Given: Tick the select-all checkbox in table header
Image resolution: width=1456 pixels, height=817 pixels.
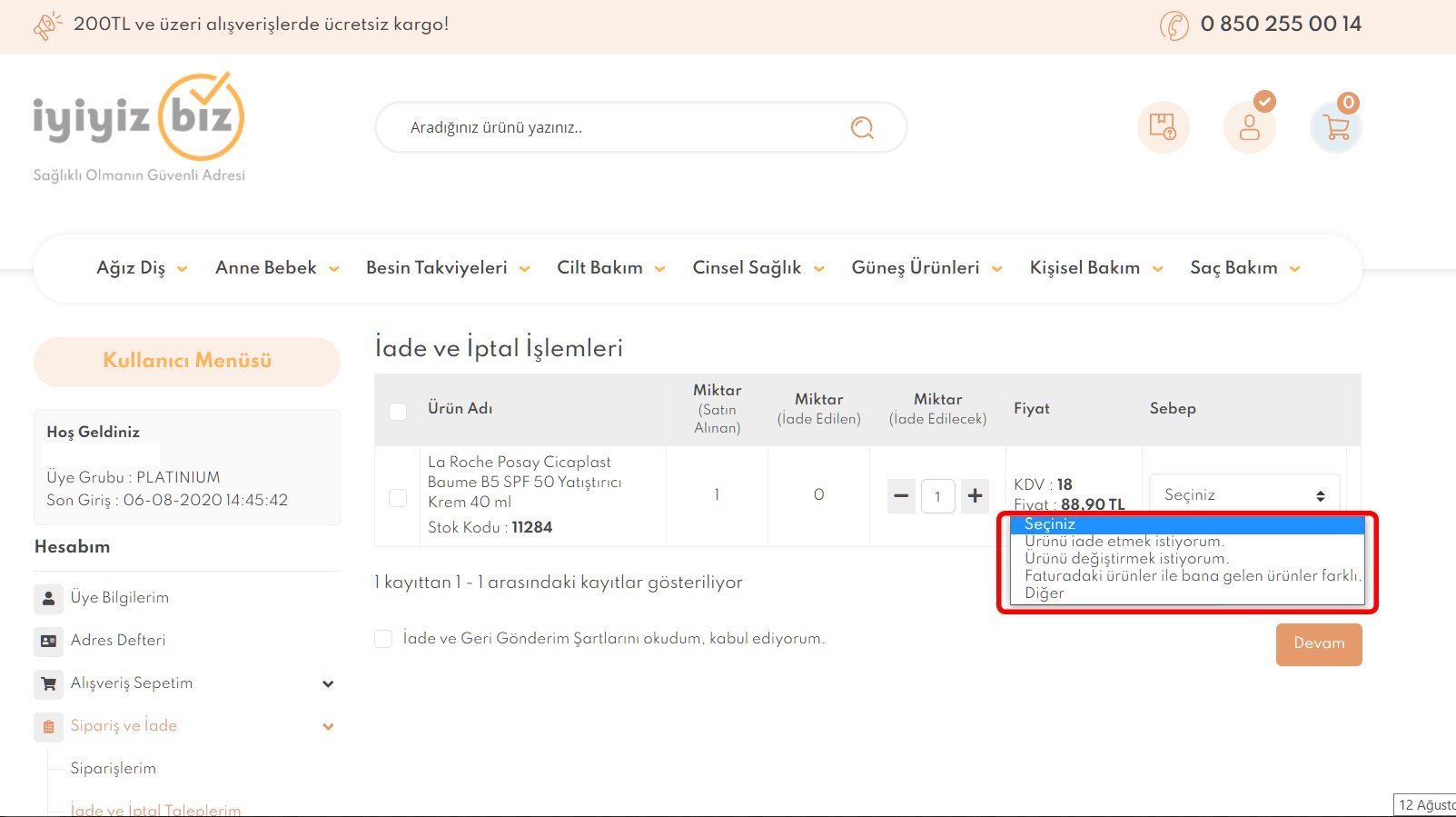Looking at the screenshot, I should tap(398, 411).
